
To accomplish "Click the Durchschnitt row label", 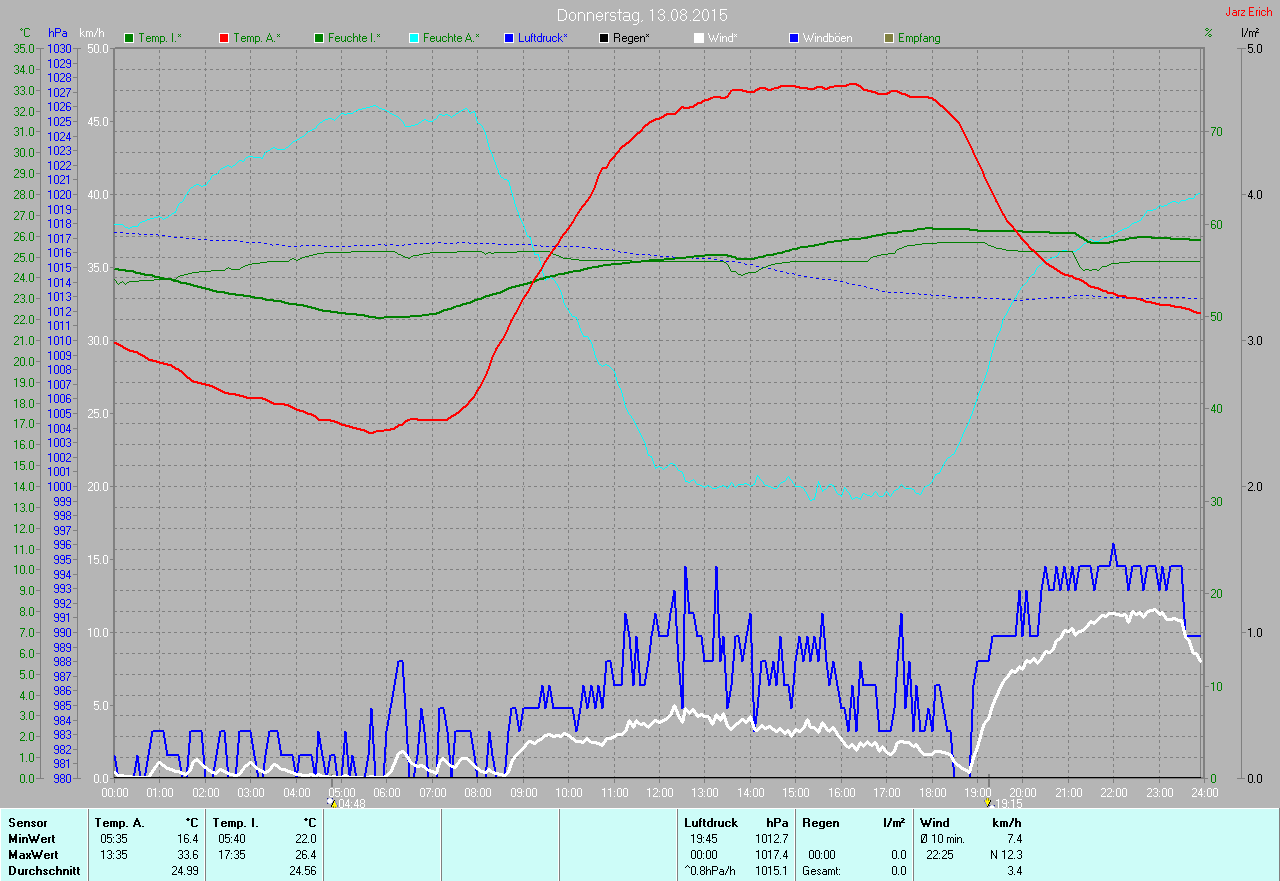I will pyautogui.click(x=44, y=871).
